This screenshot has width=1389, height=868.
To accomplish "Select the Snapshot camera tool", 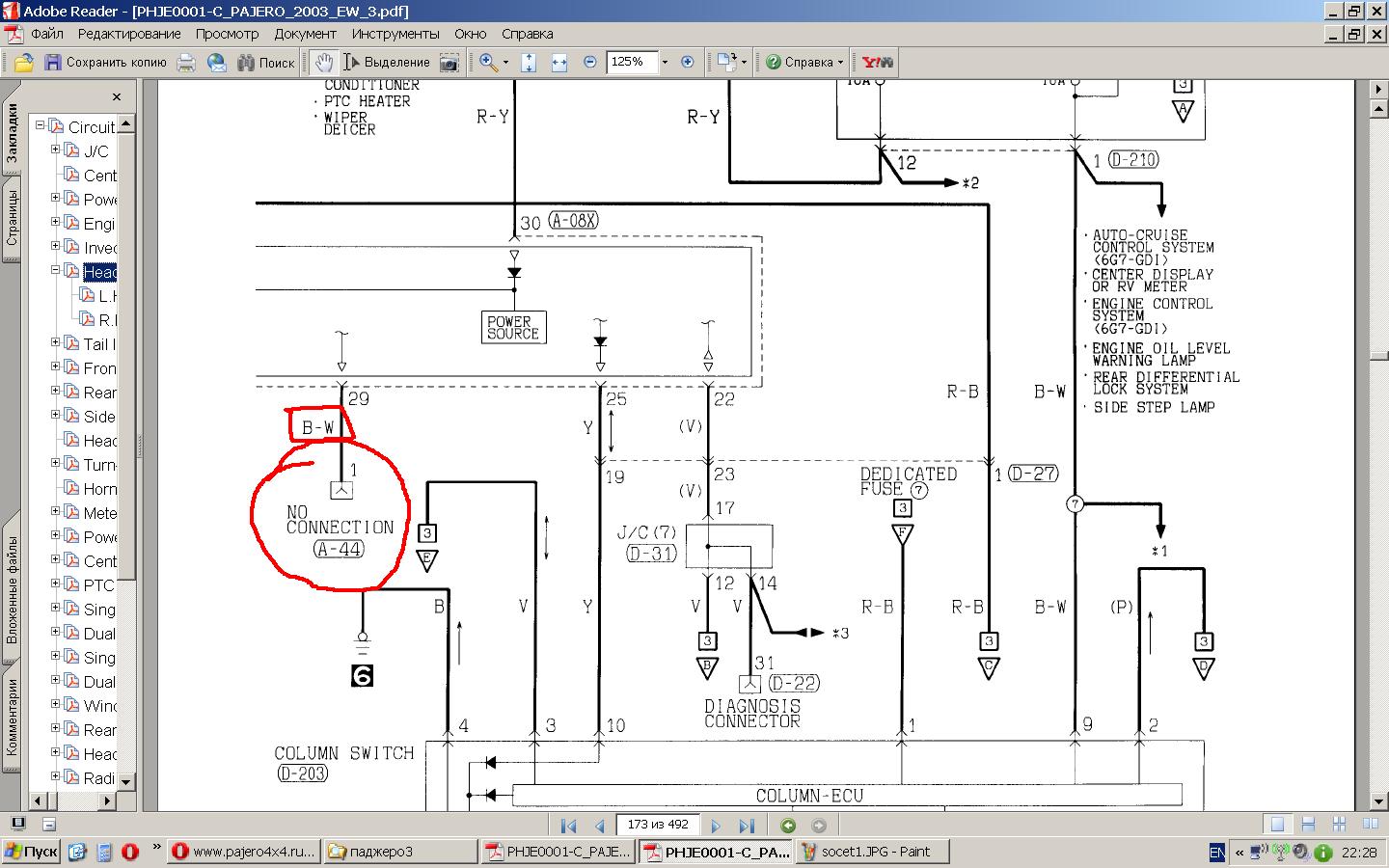I will point(449,63).
